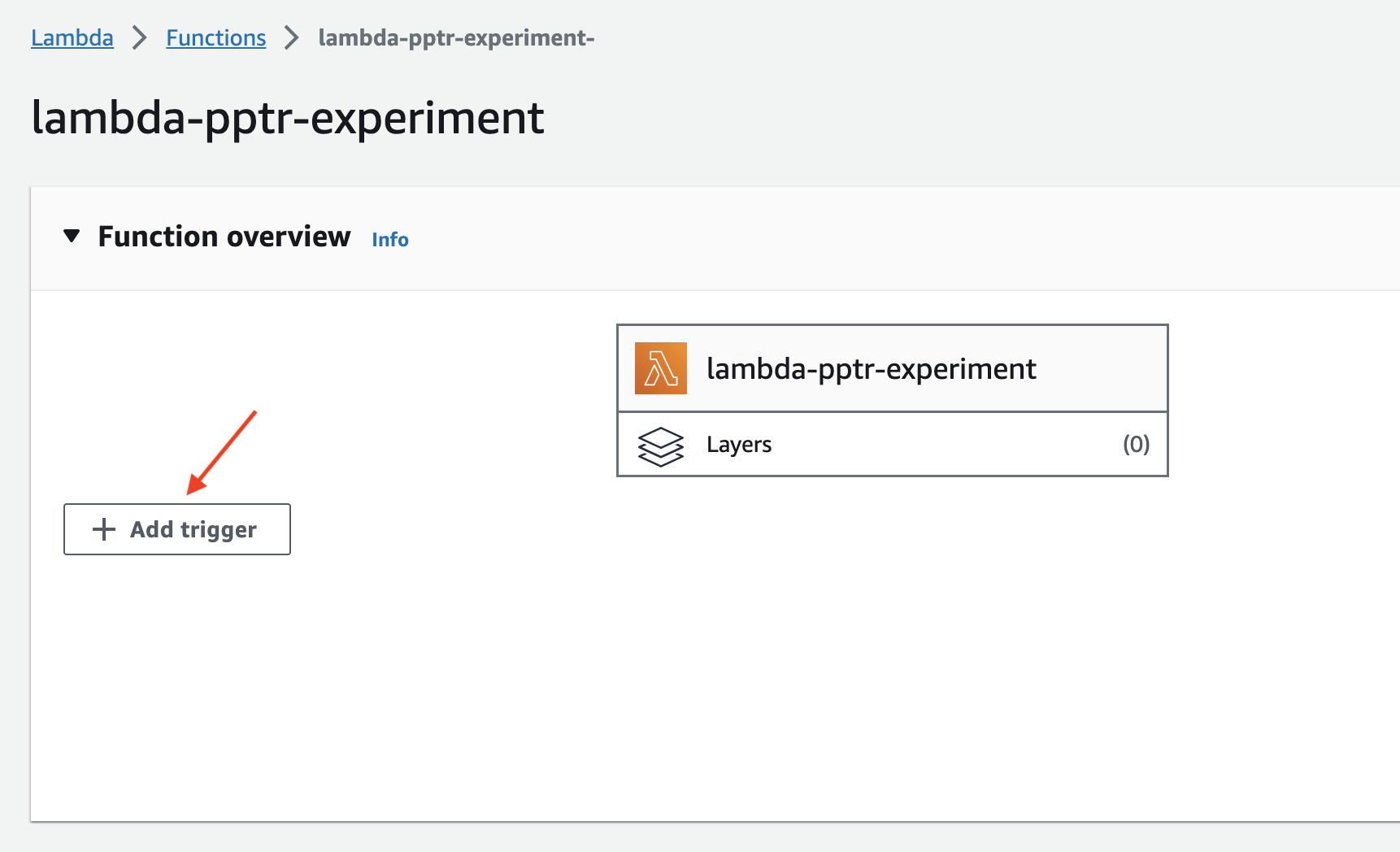Click the plus icon on Add trigger
Viewport: 1400px width, 852px height.
pyautogui.click(x=104, y=529)
